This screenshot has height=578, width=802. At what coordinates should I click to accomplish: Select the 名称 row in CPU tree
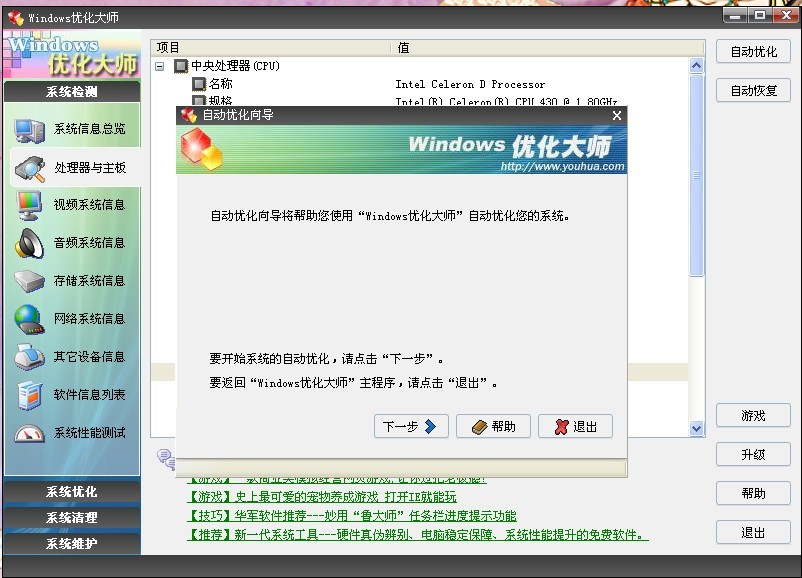(x=220, y=83)
